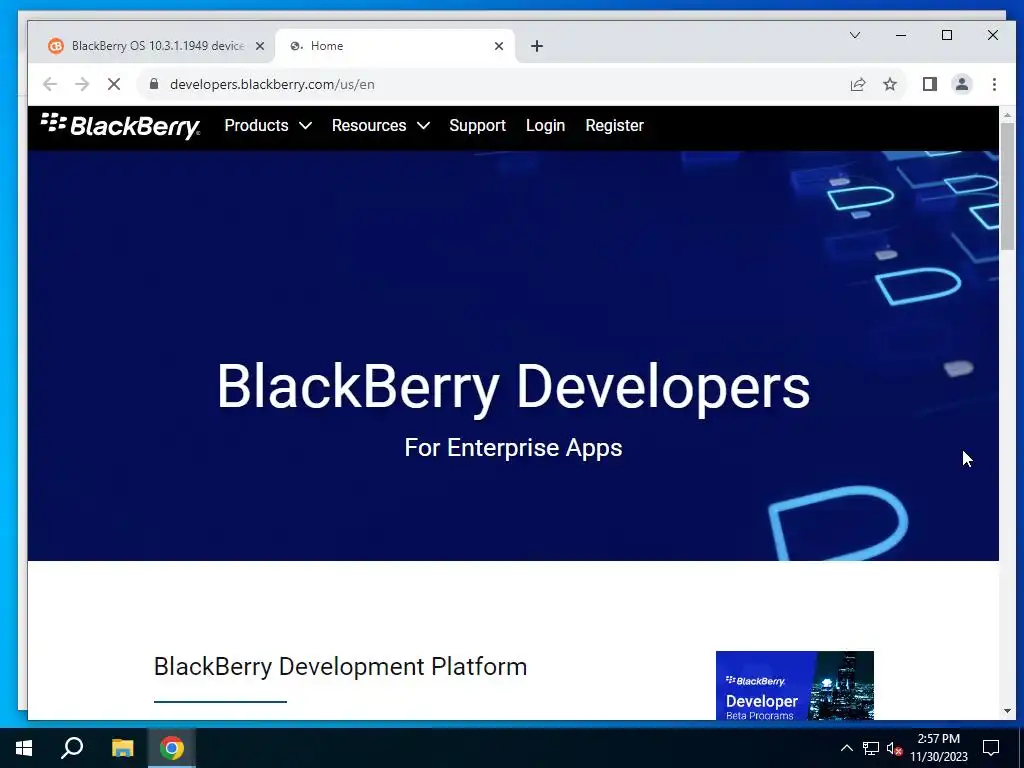Click the scrollbar down arrow
This screenshot has width=1024, height=768.
1007,711
